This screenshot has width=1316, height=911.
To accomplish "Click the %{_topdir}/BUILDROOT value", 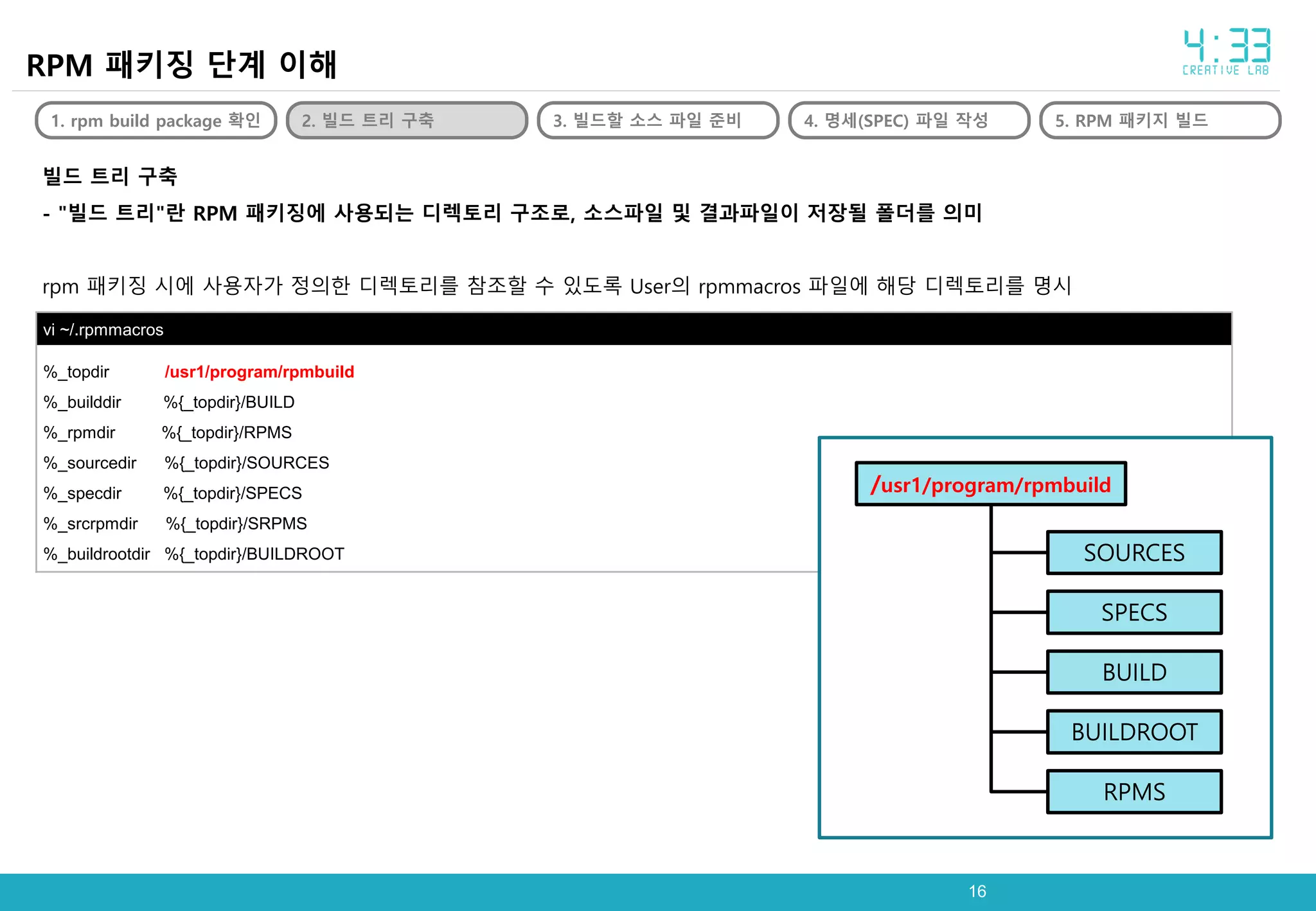I will pos(254,554).
